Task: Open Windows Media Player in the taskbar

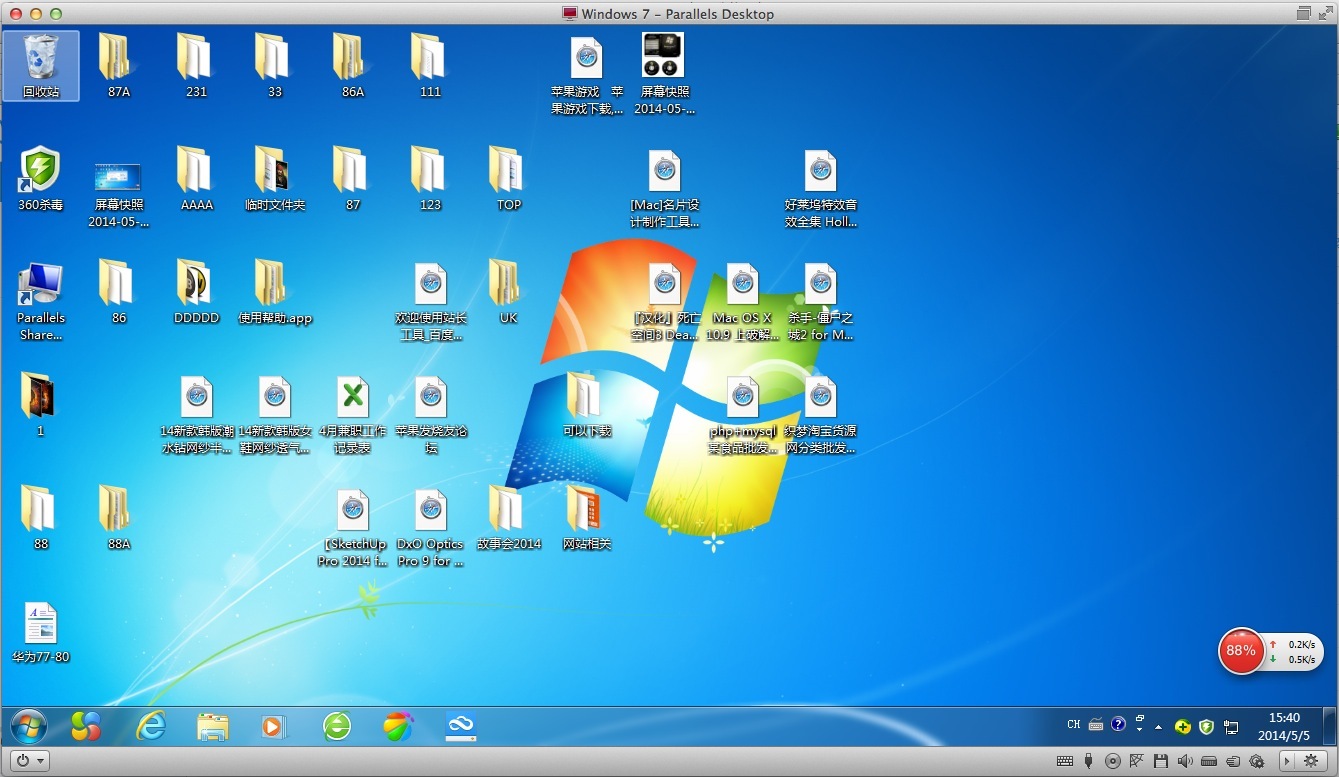Action: (273, 726)
